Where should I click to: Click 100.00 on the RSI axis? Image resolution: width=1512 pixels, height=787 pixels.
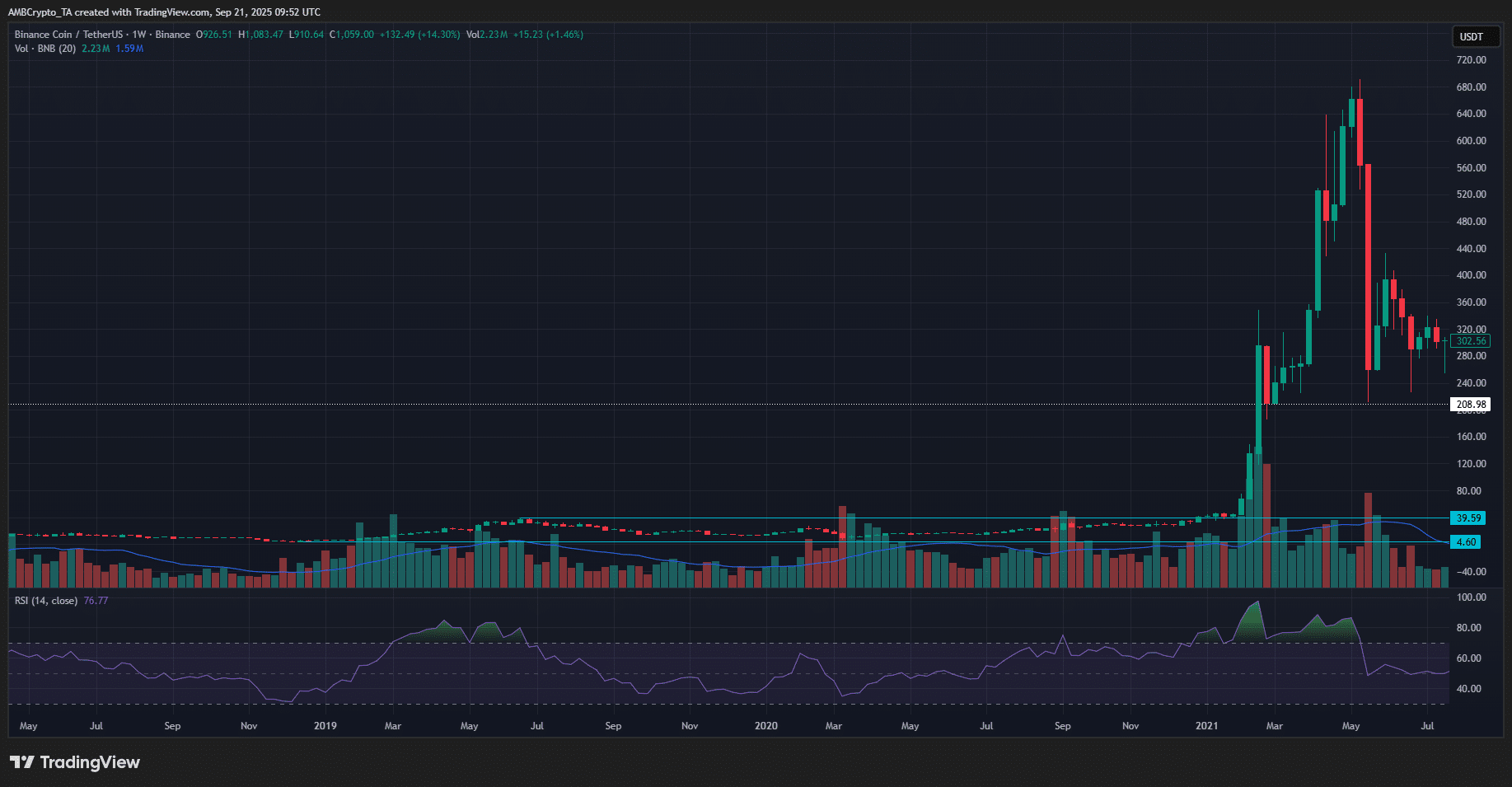coord(1471,597)
